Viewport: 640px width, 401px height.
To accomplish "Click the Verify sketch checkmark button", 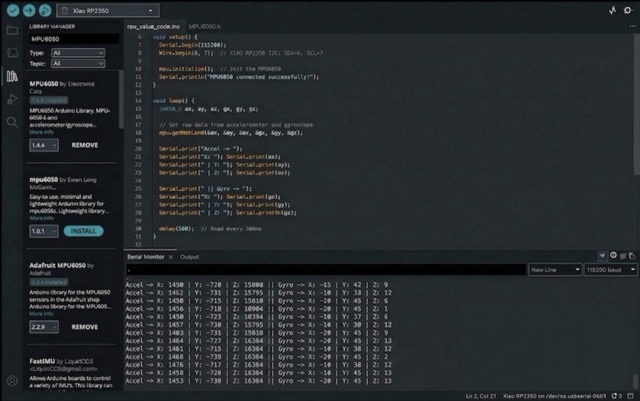I will [13, 10].
